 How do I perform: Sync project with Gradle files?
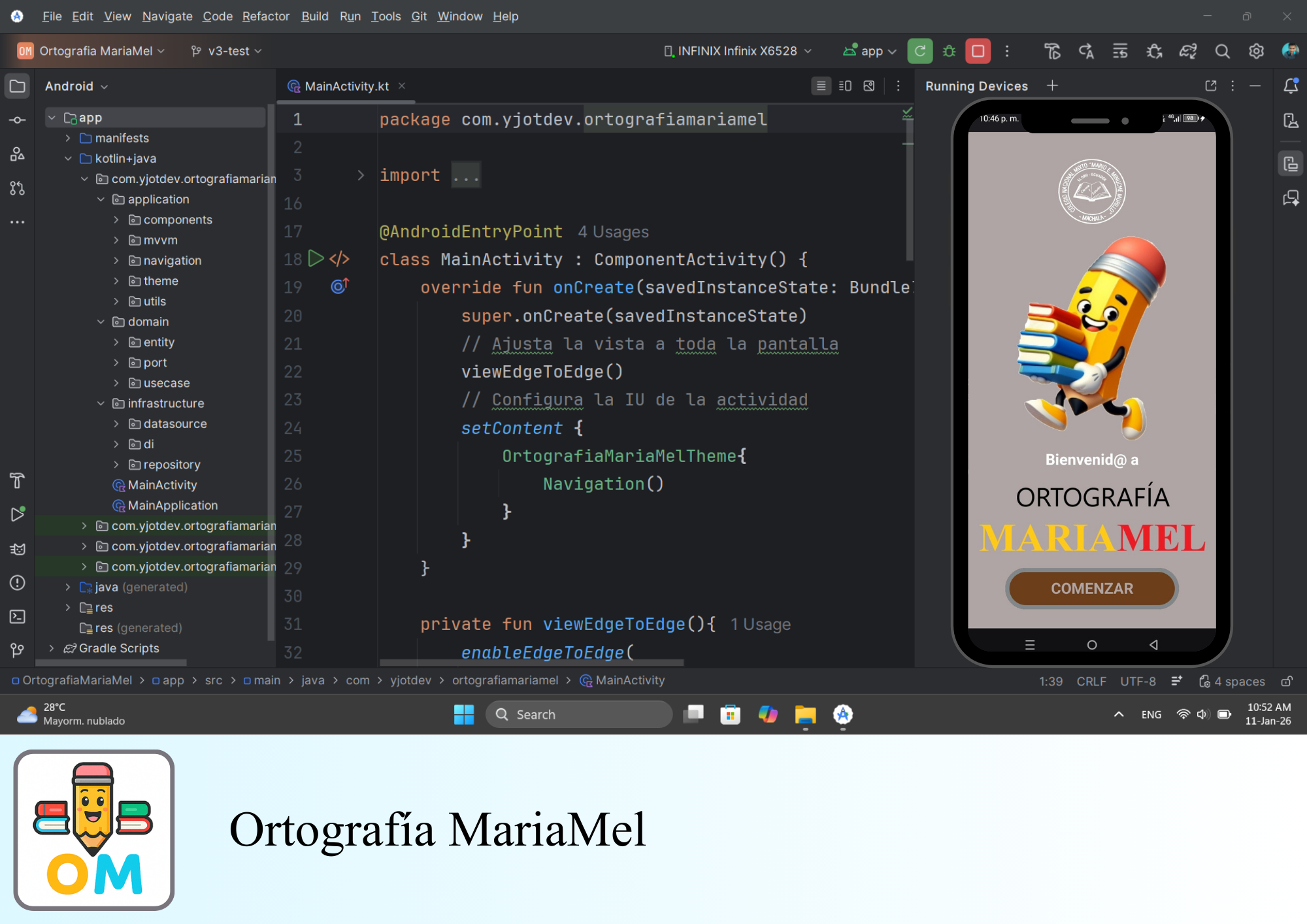point(1188,51)
